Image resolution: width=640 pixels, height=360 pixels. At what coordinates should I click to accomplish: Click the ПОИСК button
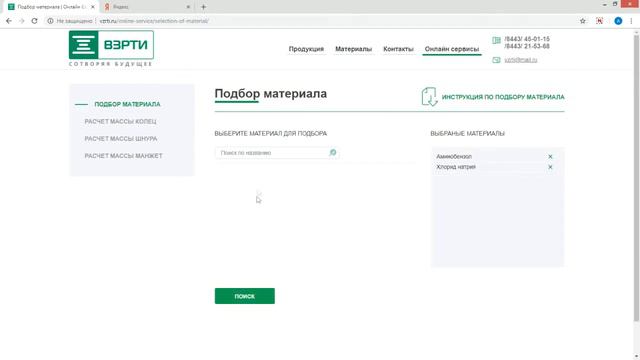click(244, 296)
